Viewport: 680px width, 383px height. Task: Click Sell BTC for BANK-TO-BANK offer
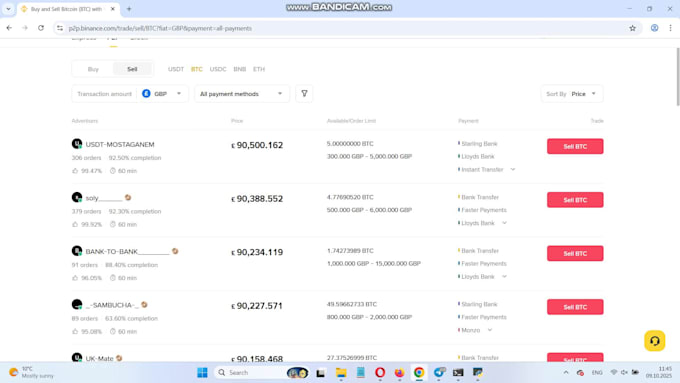pyautogui.click(x=575, y=253)
